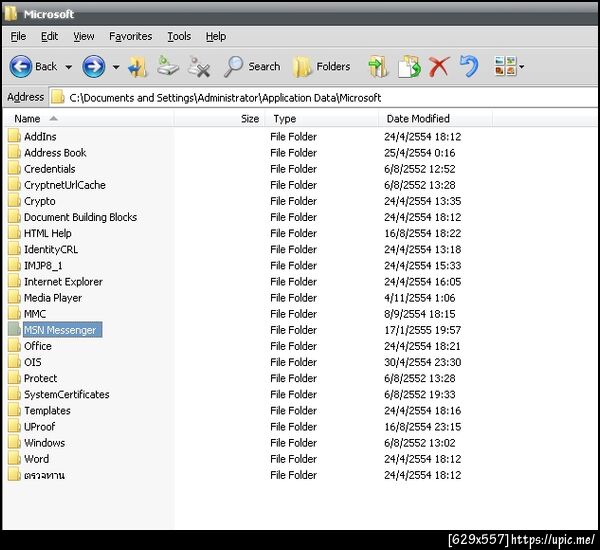The height and width of the screenshot is (550, 600).
Task: Click the Word folder icon
Action: pyautogui.click(x=15, y=459)
